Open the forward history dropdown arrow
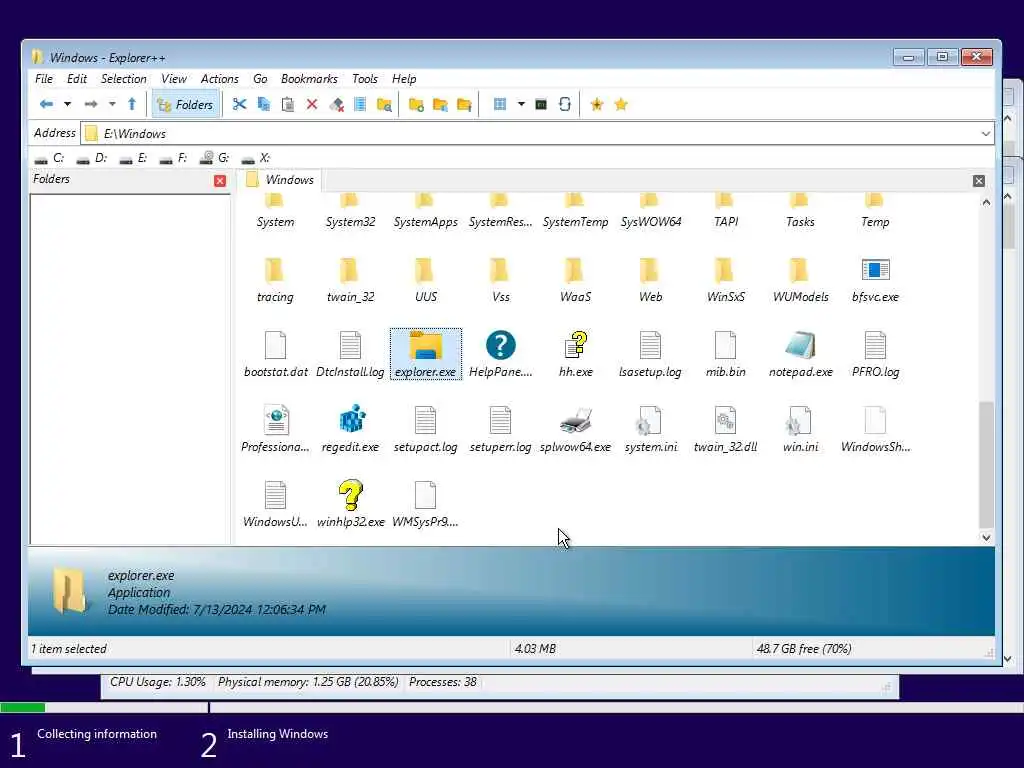This screenshot has width=1024, height=768. click(112, 104)
